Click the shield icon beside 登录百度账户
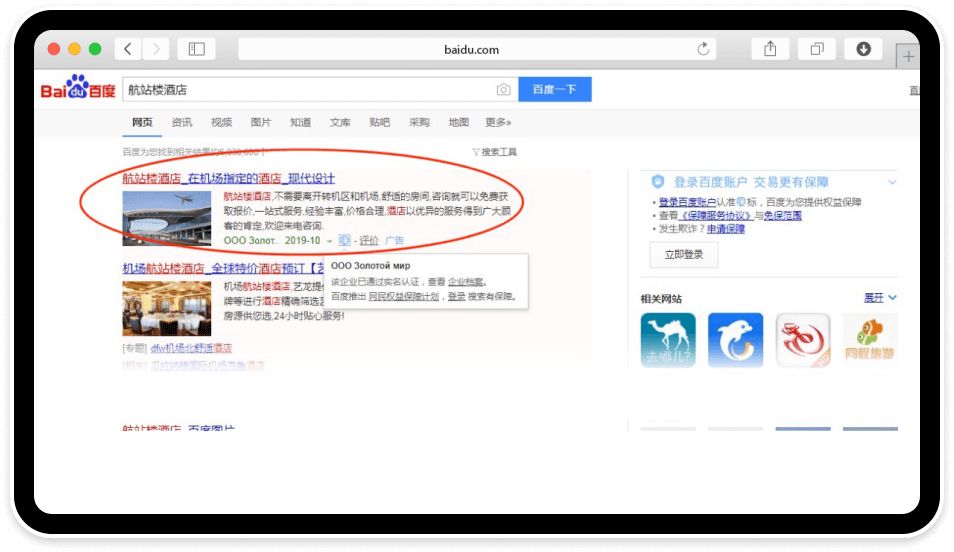The width and height of the screenshot is (954, 552). click(658, 181)
